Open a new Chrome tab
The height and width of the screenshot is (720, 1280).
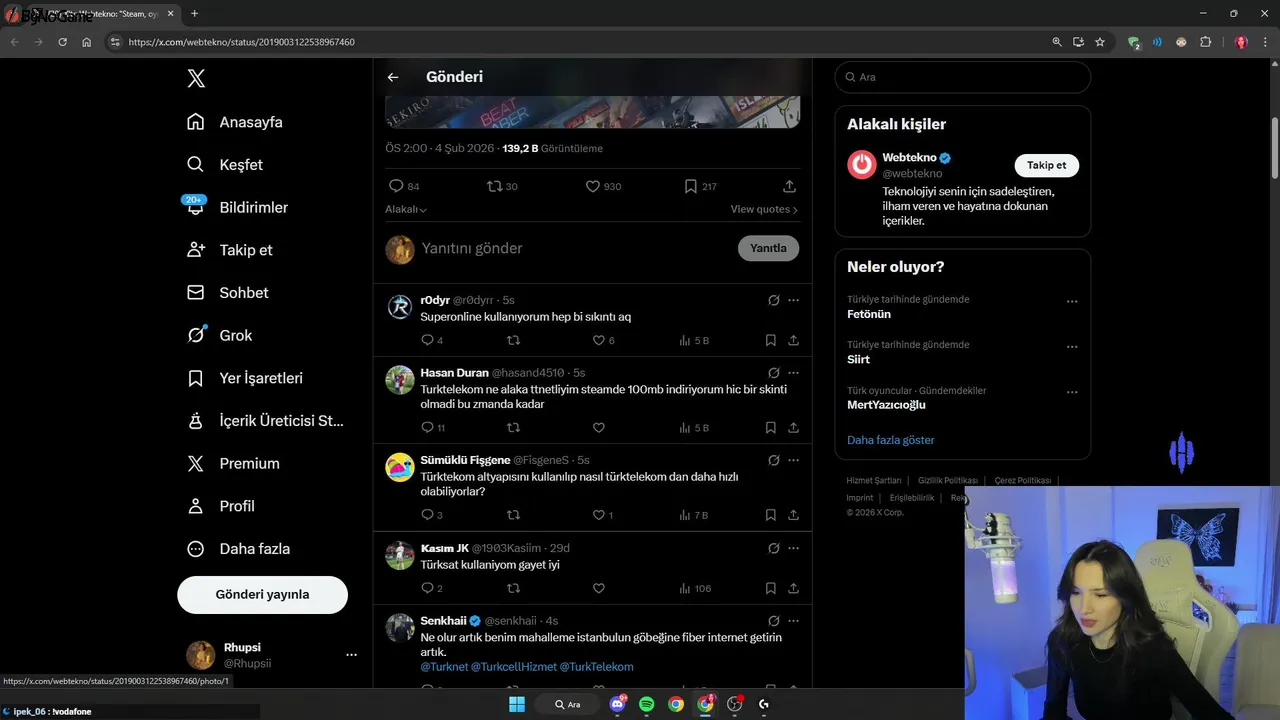tap(194, 13)
